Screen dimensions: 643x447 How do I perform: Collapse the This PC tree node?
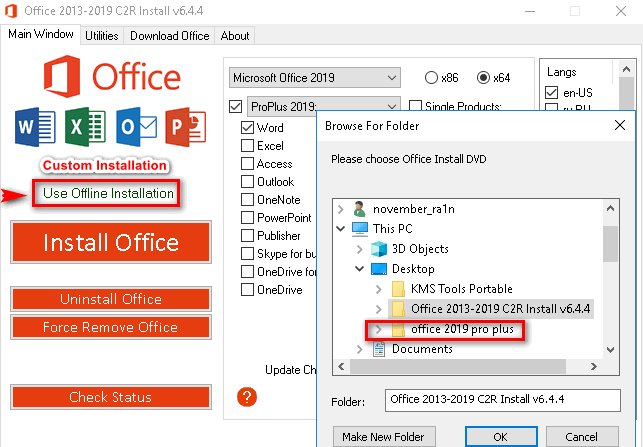[340, 229]
